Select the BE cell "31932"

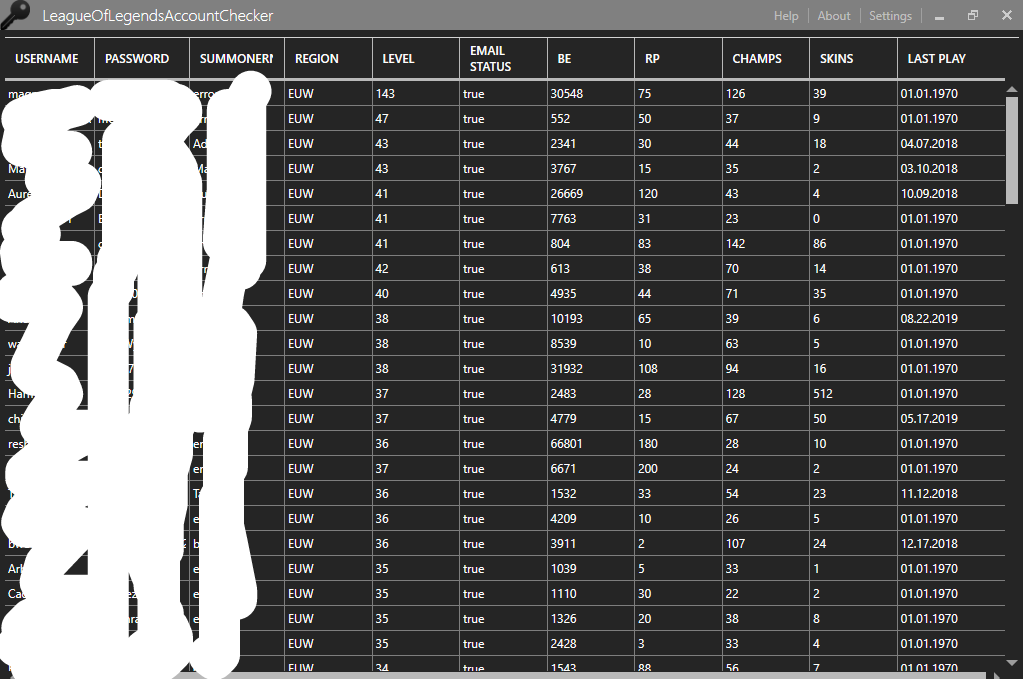point(591,369)
